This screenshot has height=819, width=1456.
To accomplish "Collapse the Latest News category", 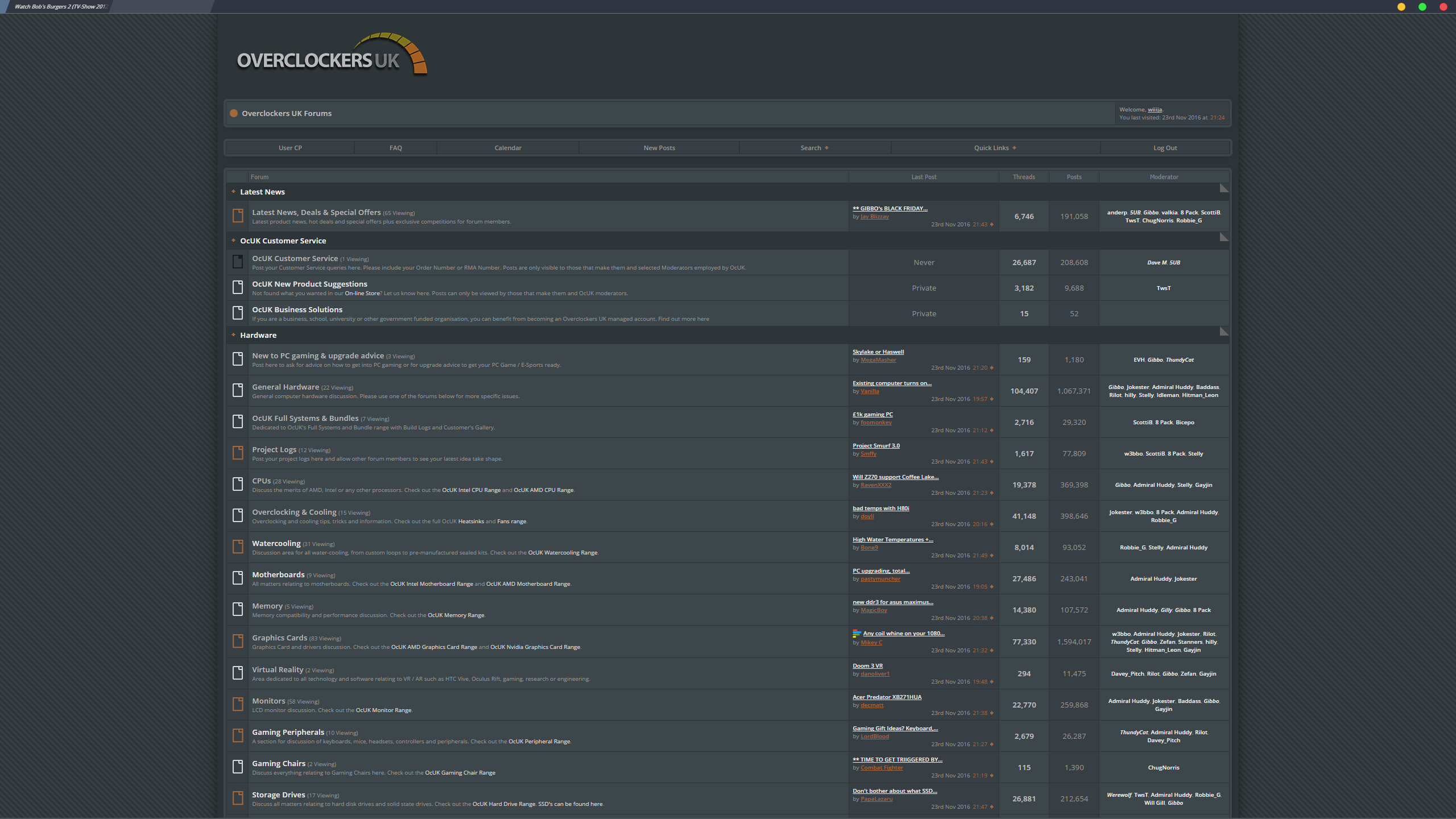I will click(1224, 188).
